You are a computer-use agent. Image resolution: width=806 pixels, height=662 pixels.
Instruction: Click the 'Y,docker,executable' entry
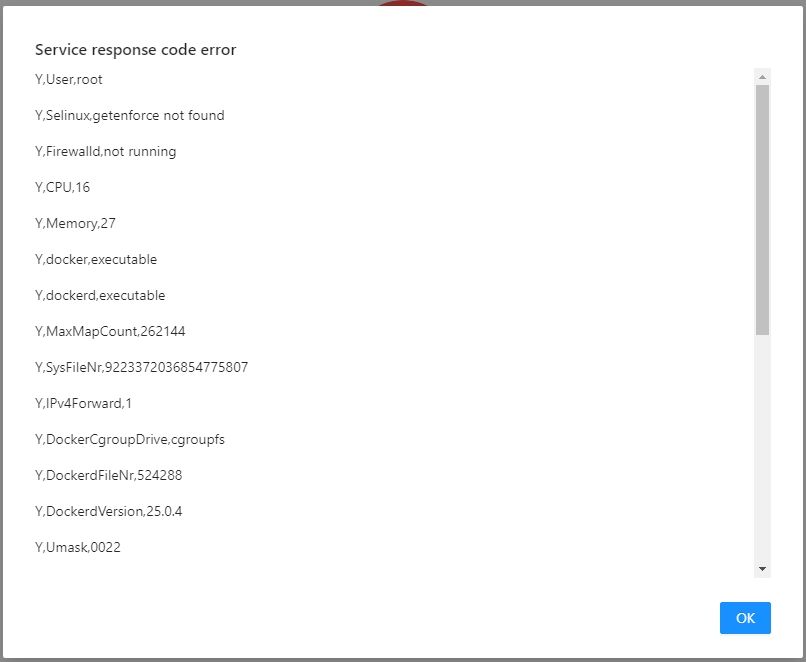pos(96,259)
